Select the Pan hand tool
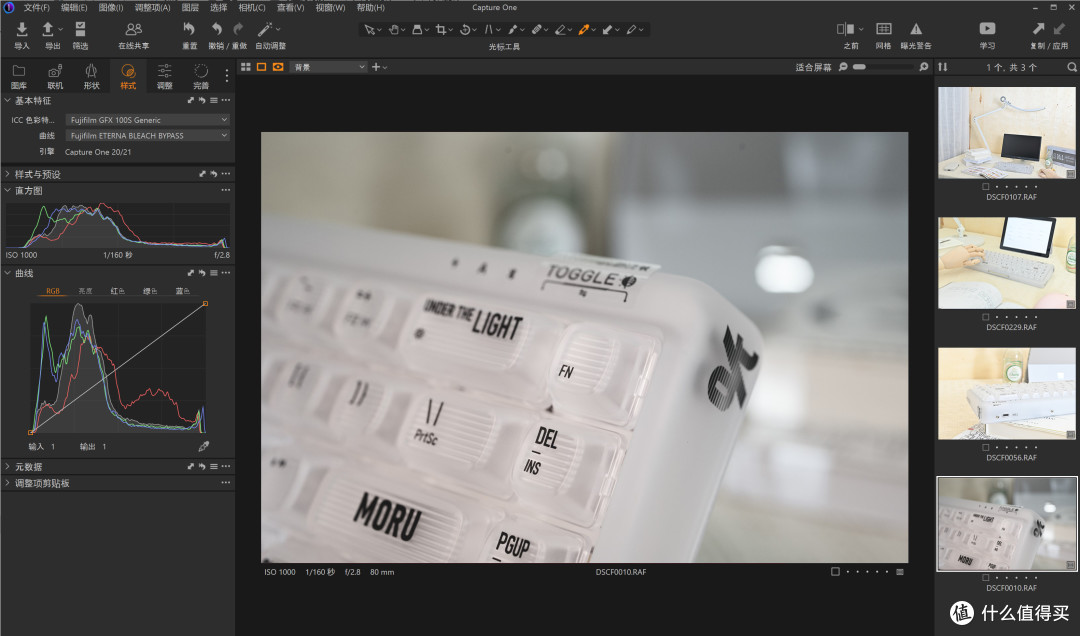The width and height of the screenshot is (1080, 636). tap(394, 30)
